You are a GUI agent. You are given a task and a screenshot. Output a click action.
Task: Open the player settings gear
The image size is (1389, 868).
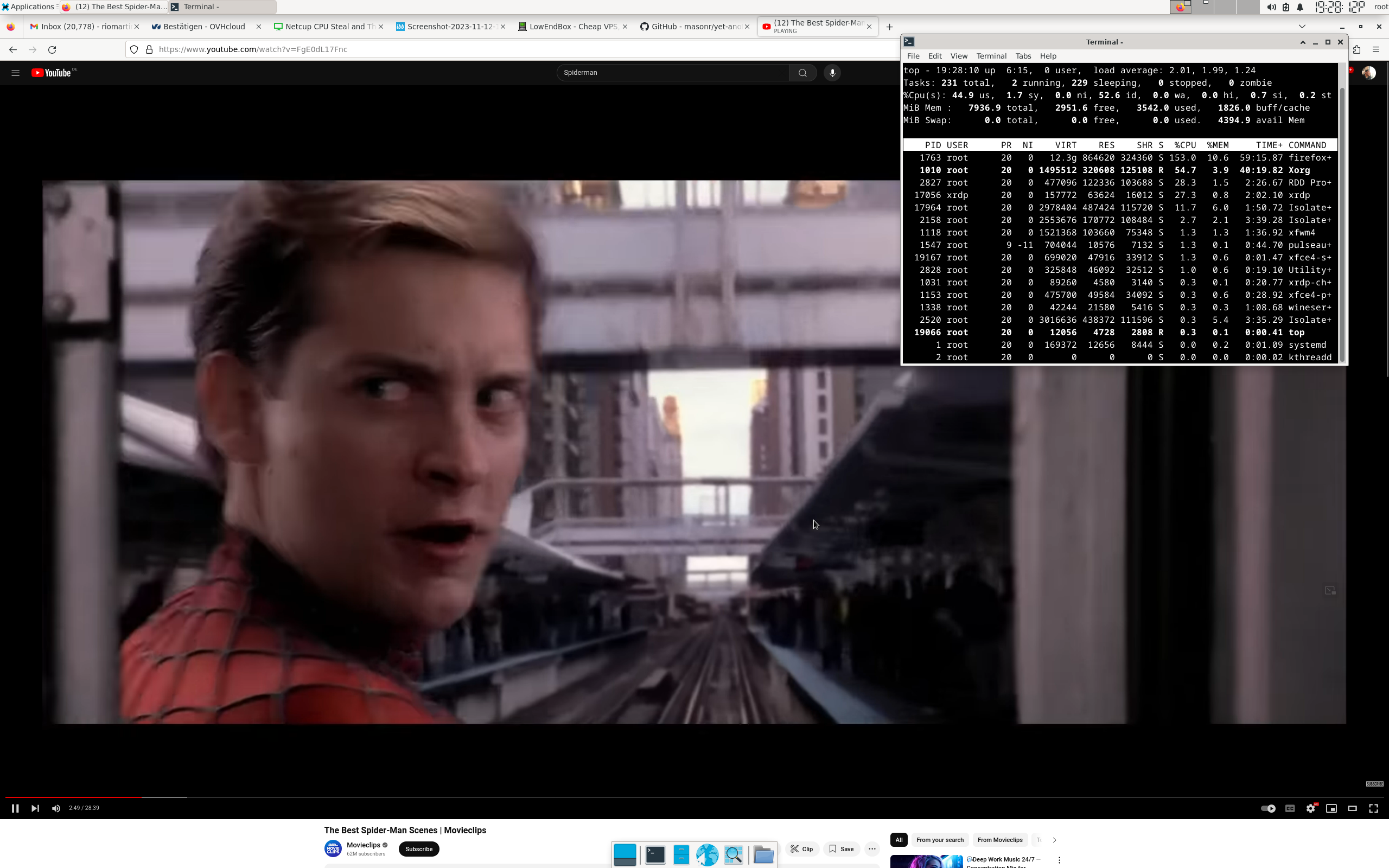tap(1311, 808)
